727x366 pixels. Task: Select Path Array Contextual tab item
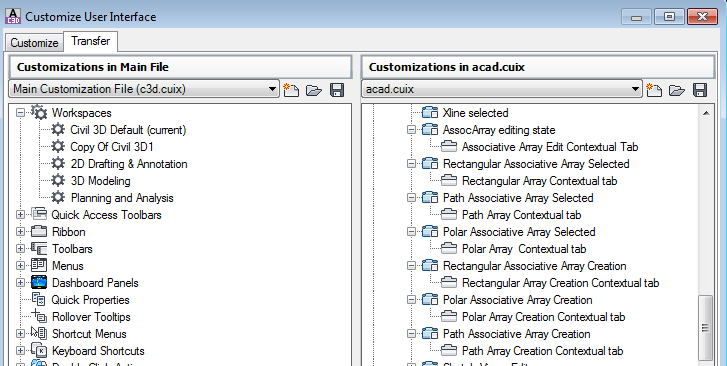(x=521, y=215)
